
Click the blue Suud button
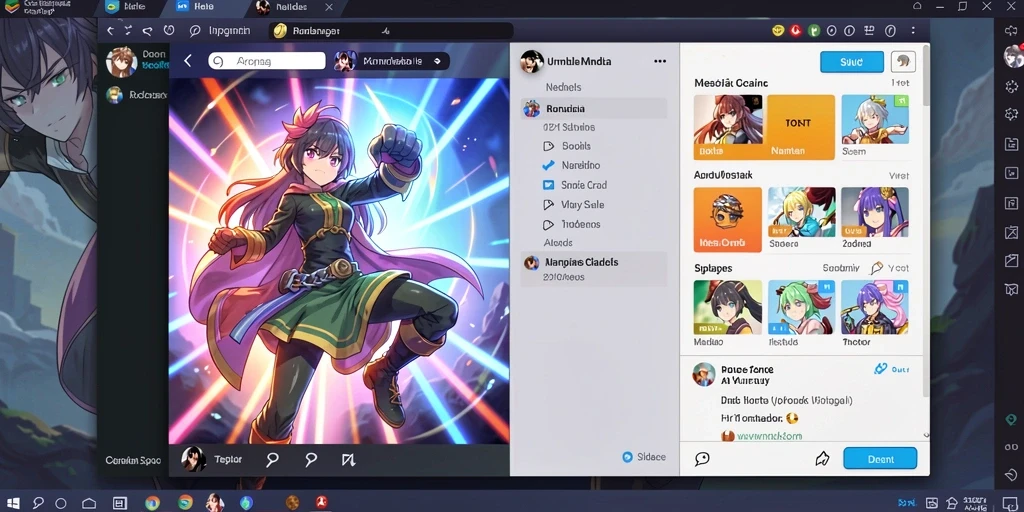pyautogui.click(x=852, y=62)
